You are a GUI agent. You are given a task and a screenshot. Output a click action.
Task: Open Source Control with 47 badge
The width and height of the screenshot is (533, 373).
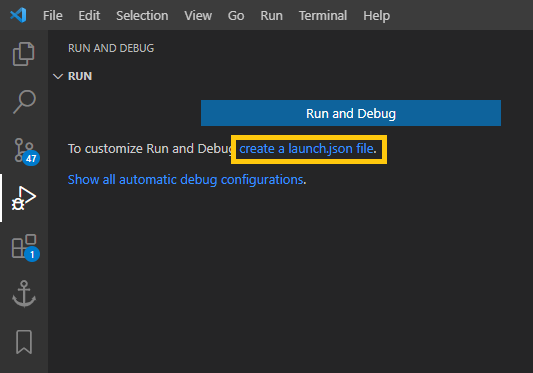pyautogui.click(x=26, y=151)
